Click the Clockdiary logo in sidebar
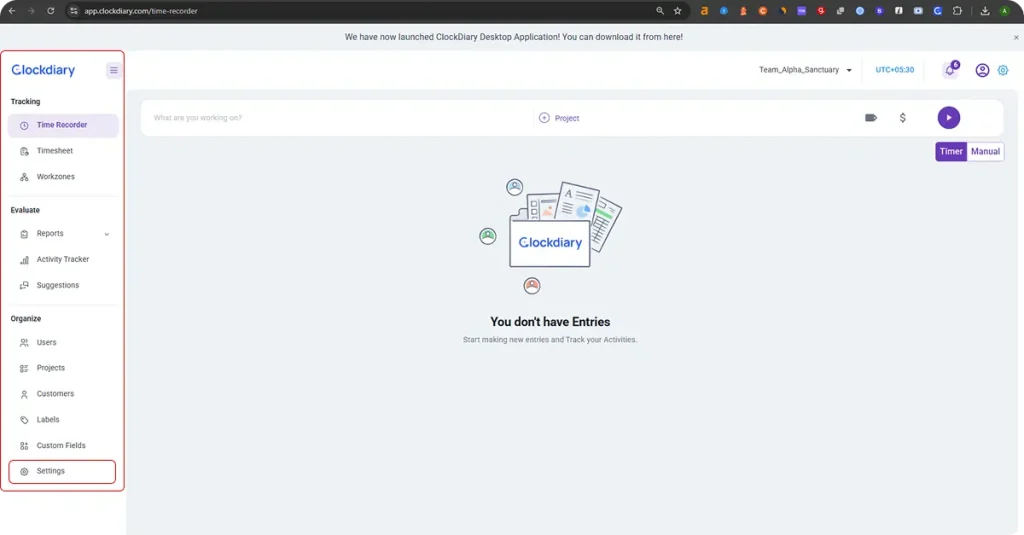The height and width of the screenshot is (535, 1024). click(43, 70)
